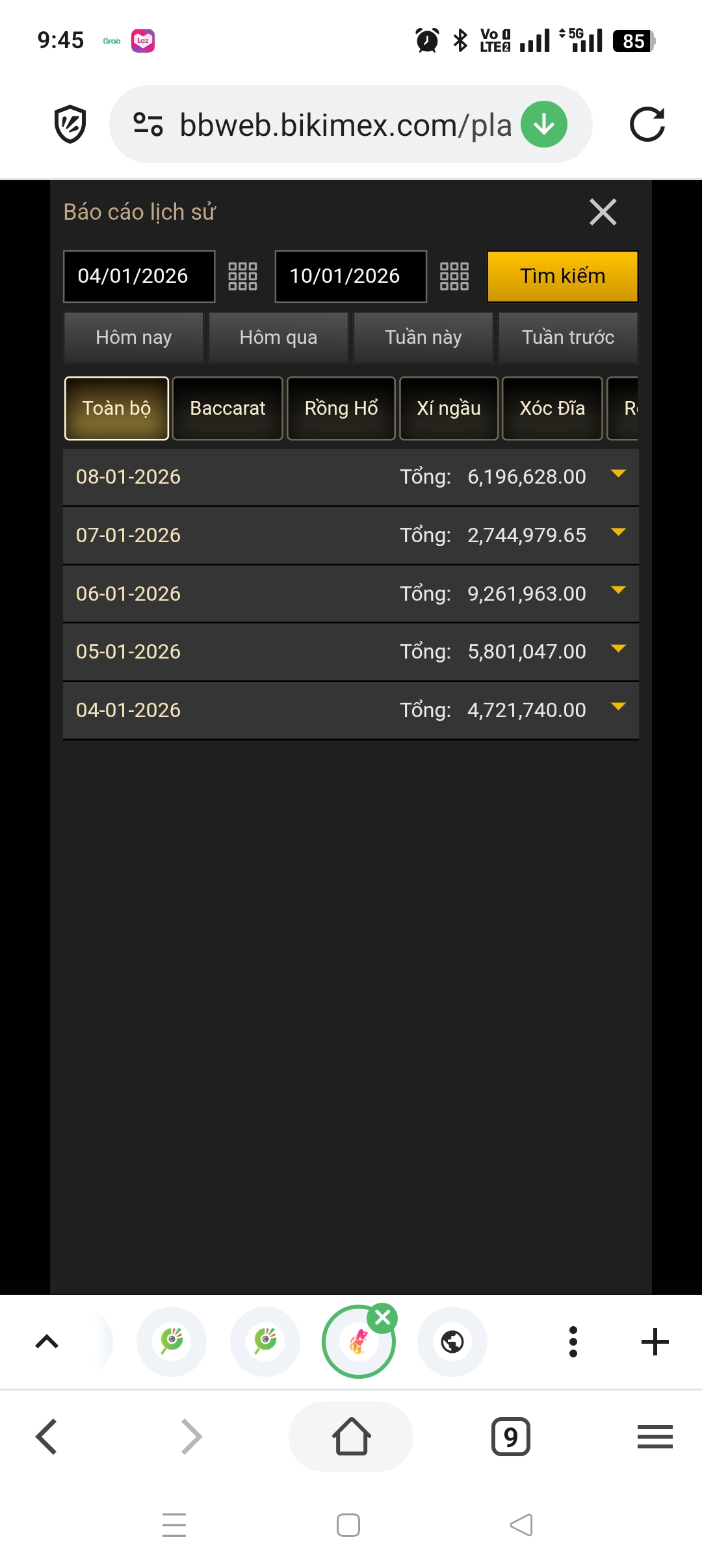The image size is (702, 1568).
Task: Filter by Tuần trước quick range
Action: (x=568, y=337)
